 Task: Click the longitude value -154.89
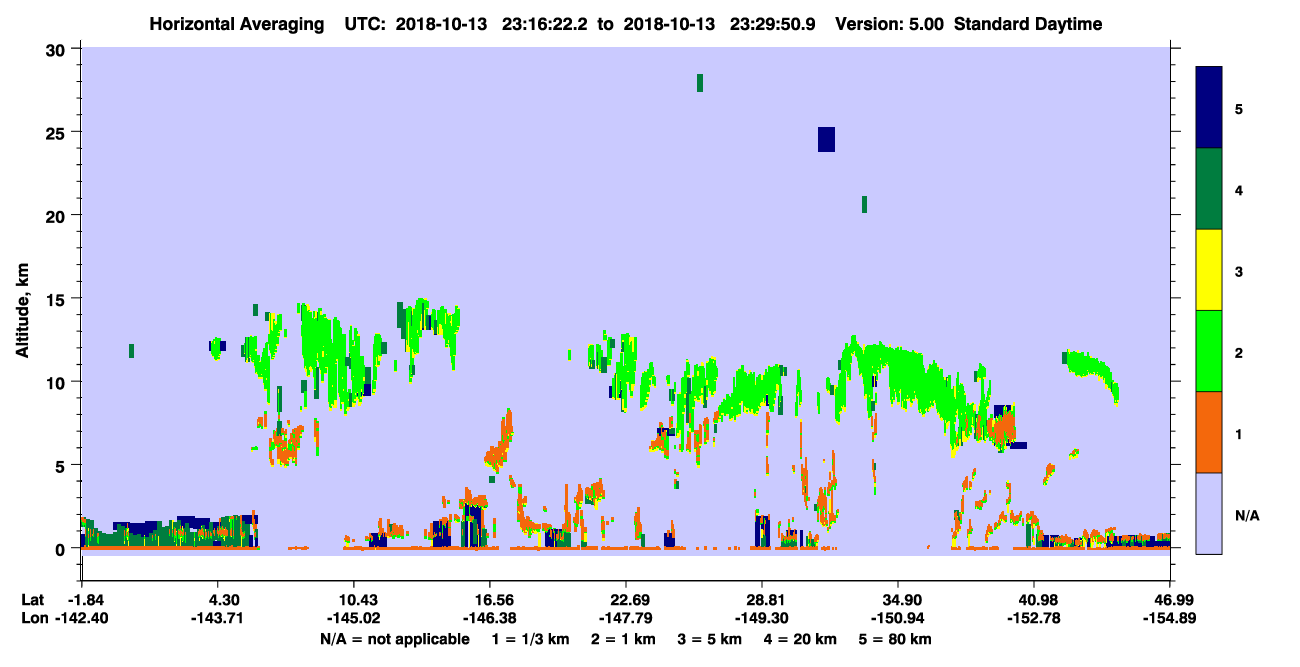click(x=1170, y=619)
